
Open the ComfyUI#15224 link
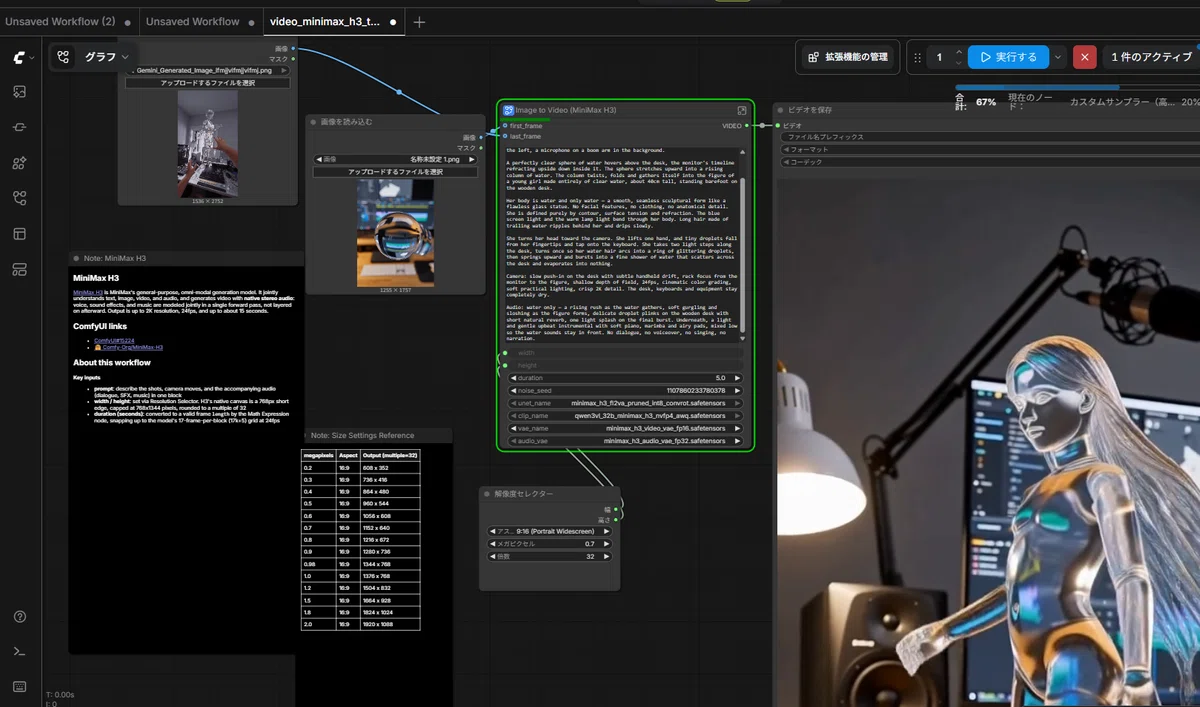(115, 340)
